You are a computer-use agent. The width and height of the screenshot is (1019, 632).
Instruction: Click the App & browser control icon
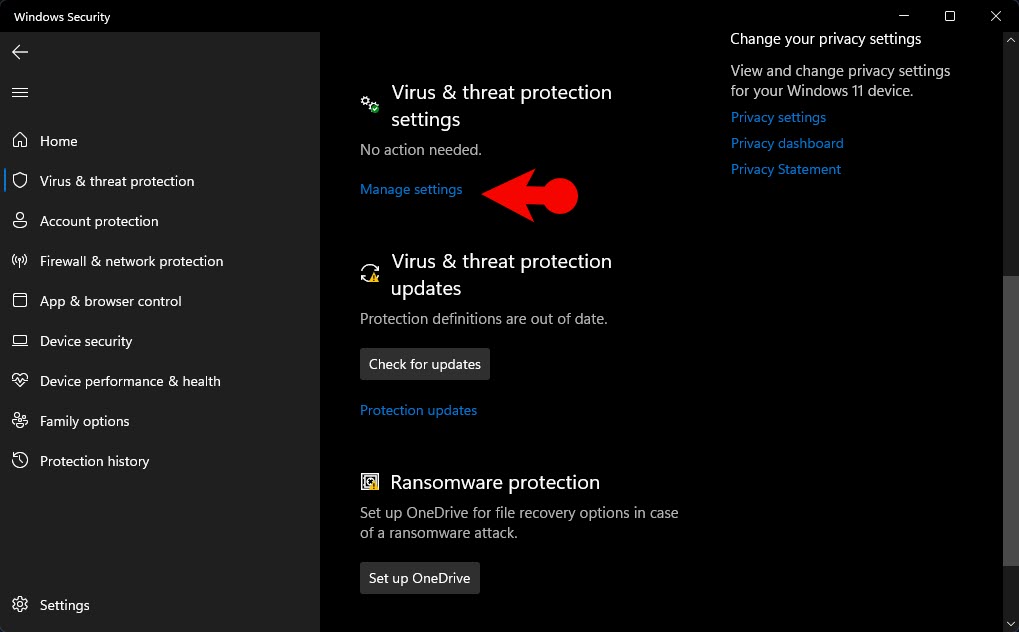20,301
